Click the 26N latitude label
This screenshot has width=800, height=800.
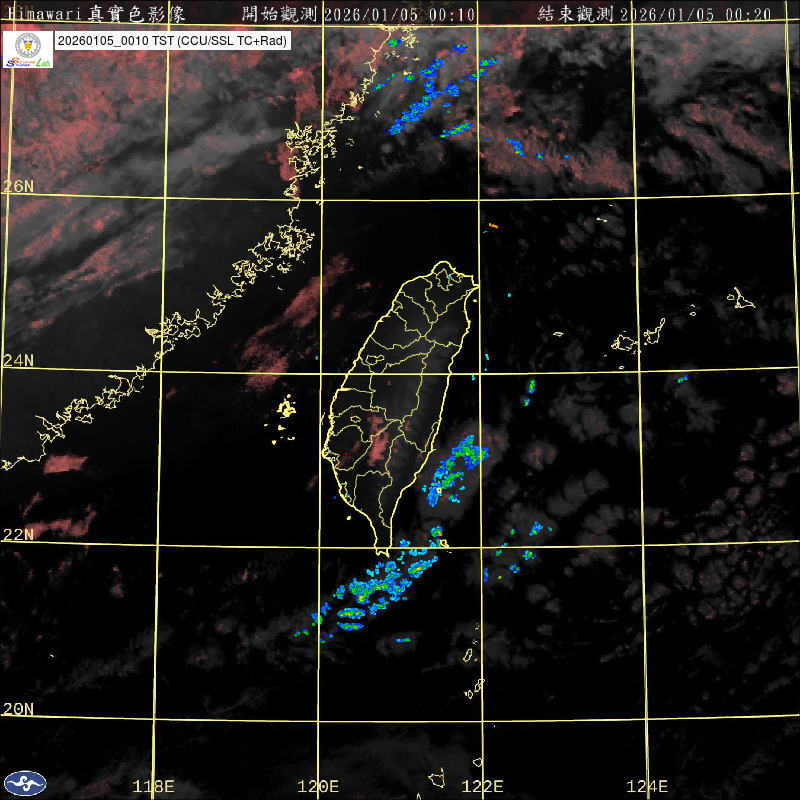[x=18, y=187]
